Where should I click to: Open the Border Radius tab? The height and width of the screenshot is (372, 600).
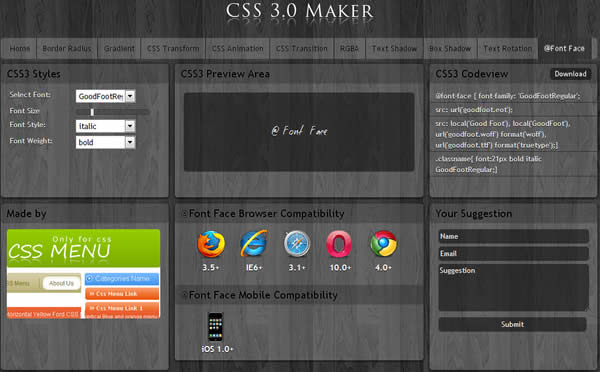click(67, 49)
